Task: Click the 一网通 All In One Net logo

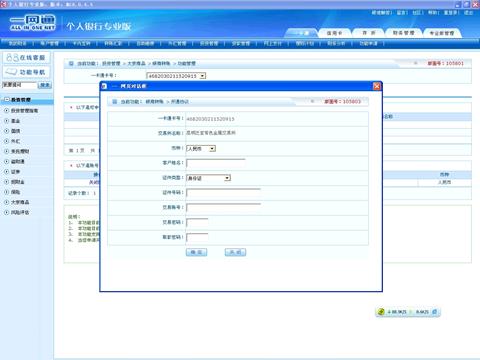Action: pos(33,23)
